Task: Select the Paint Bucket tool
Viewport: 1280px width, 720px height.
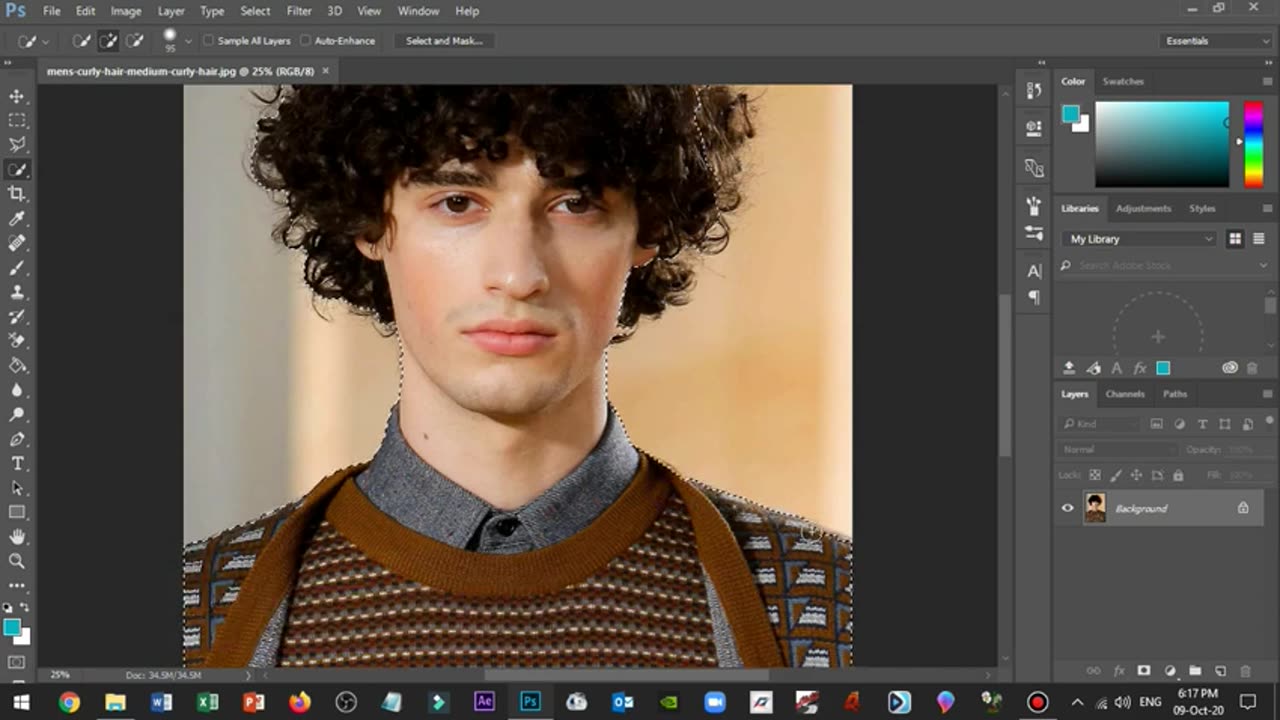Action: click(17, 365)
